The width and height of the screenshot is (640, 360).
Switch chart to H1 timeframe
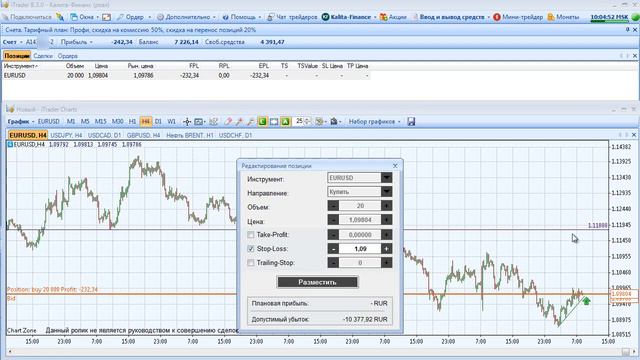tap(133, 122)
